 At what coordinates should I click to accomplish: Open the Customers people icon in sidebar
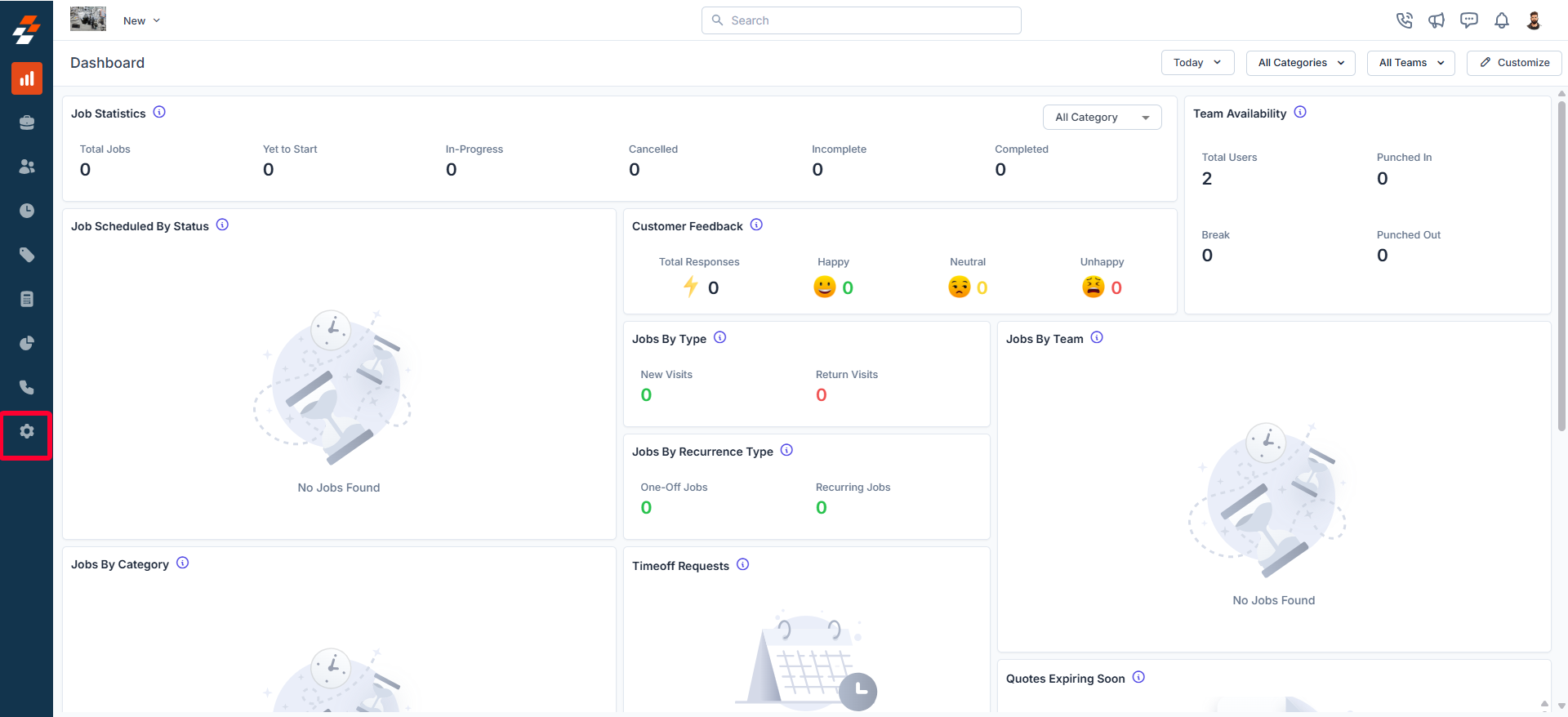(27, 167)
